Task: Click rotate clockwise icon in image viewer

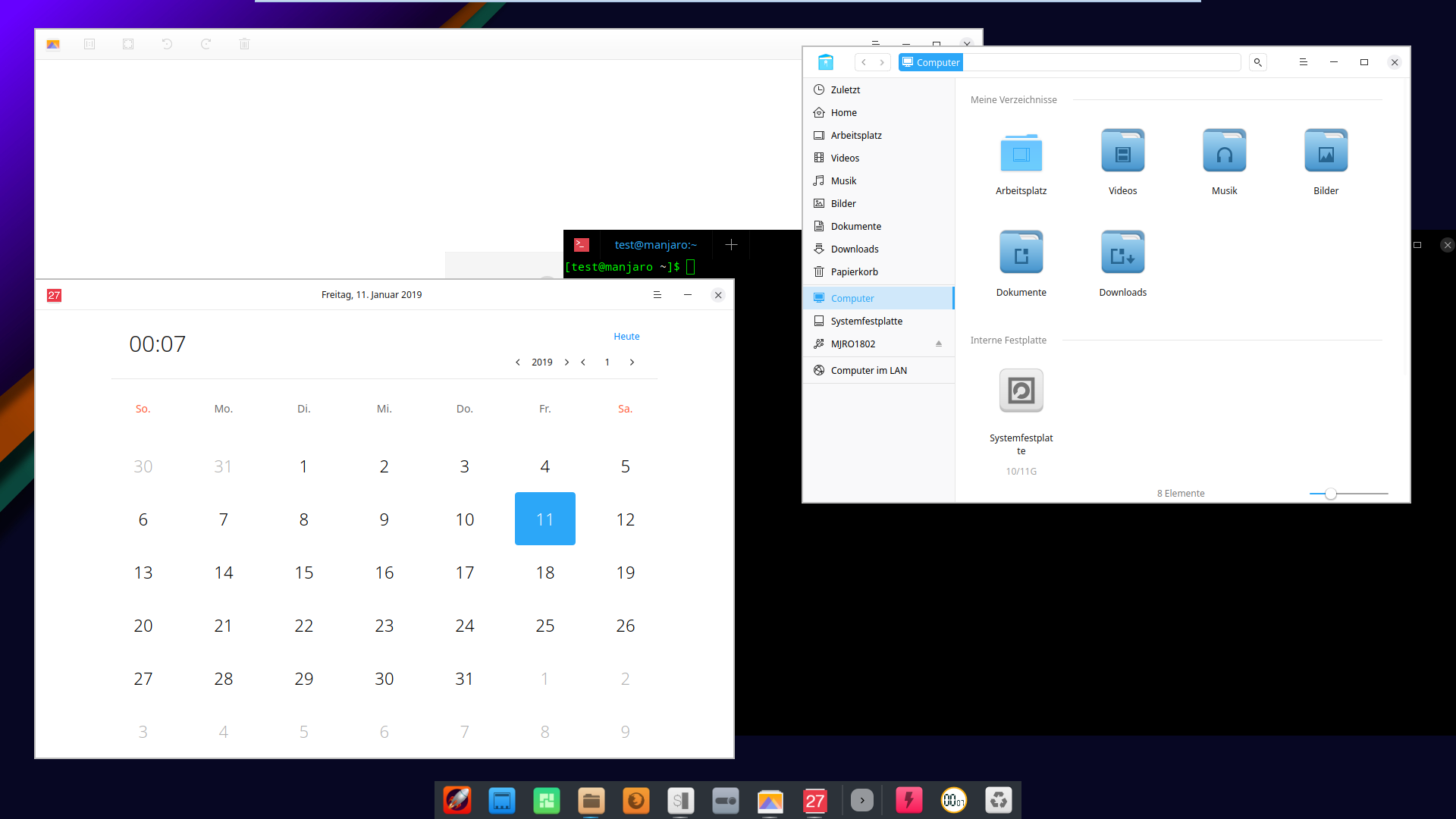Action: 206,44
